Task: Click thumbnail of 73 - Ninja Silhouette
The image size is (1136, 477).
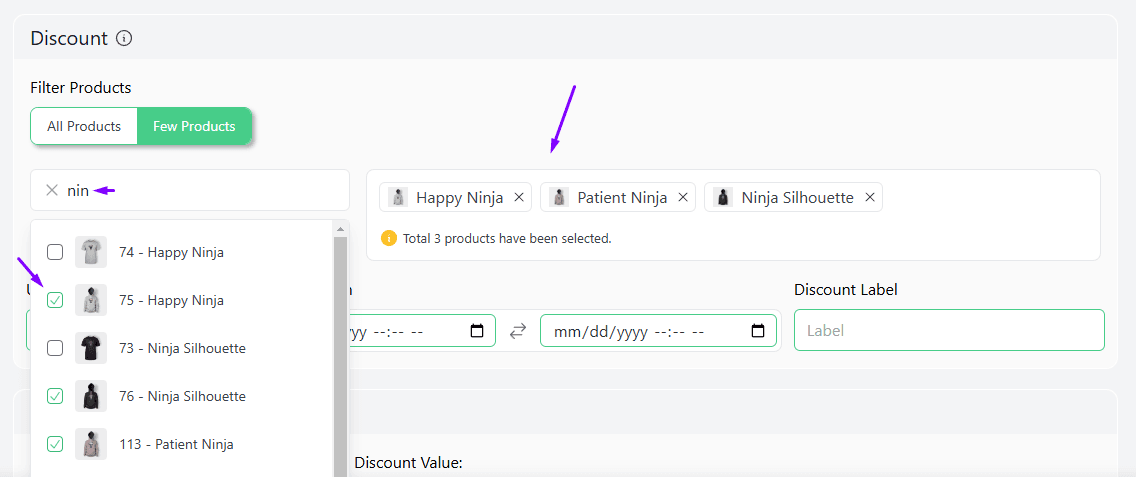Action: pos(91,348)
